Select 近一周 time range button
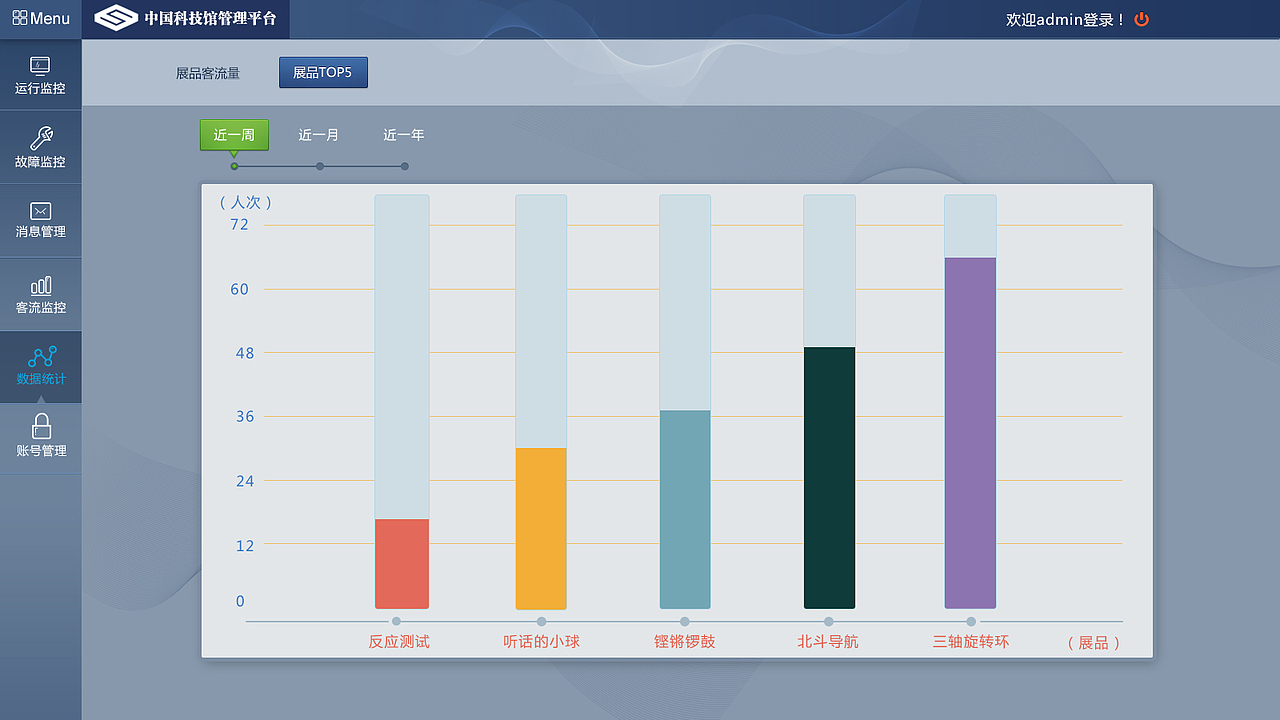Viewport: 1280px width, 720px height. point(234,135)
